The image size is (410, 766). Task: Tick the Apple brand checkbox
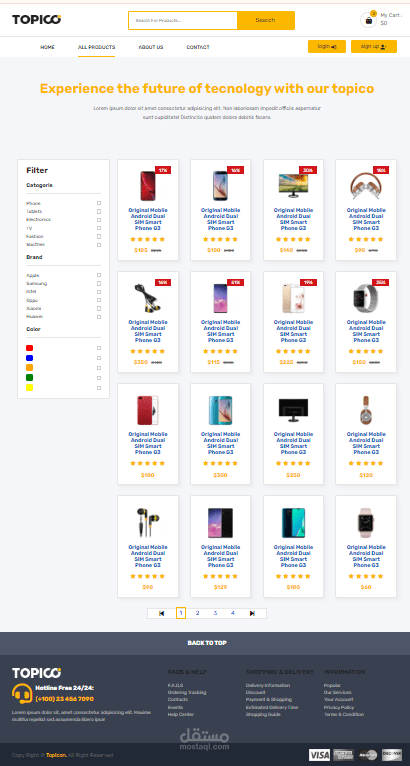[99, 276]
